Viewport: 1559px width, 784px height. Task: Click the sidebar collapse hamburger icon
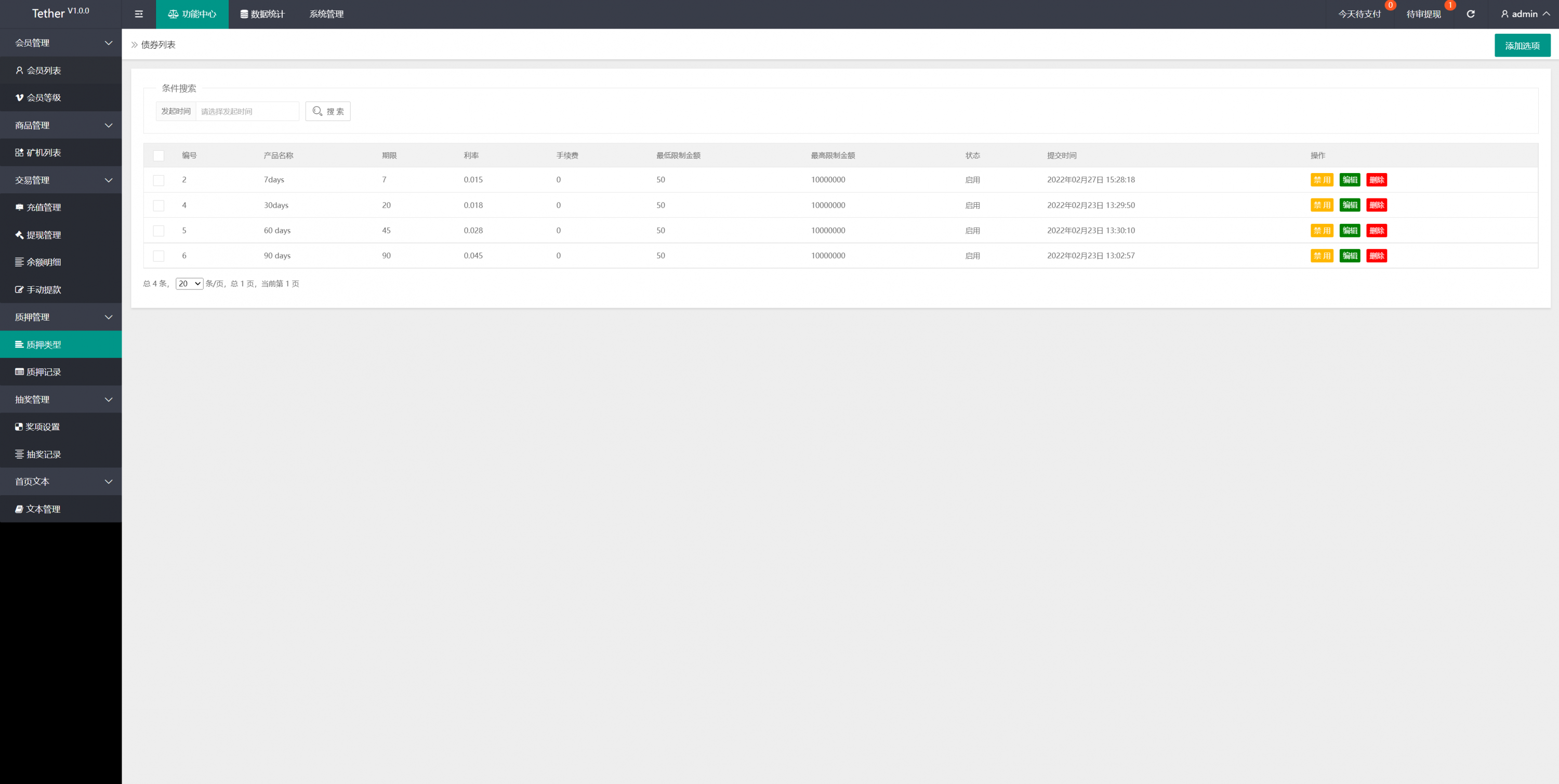tap(139, 14)
